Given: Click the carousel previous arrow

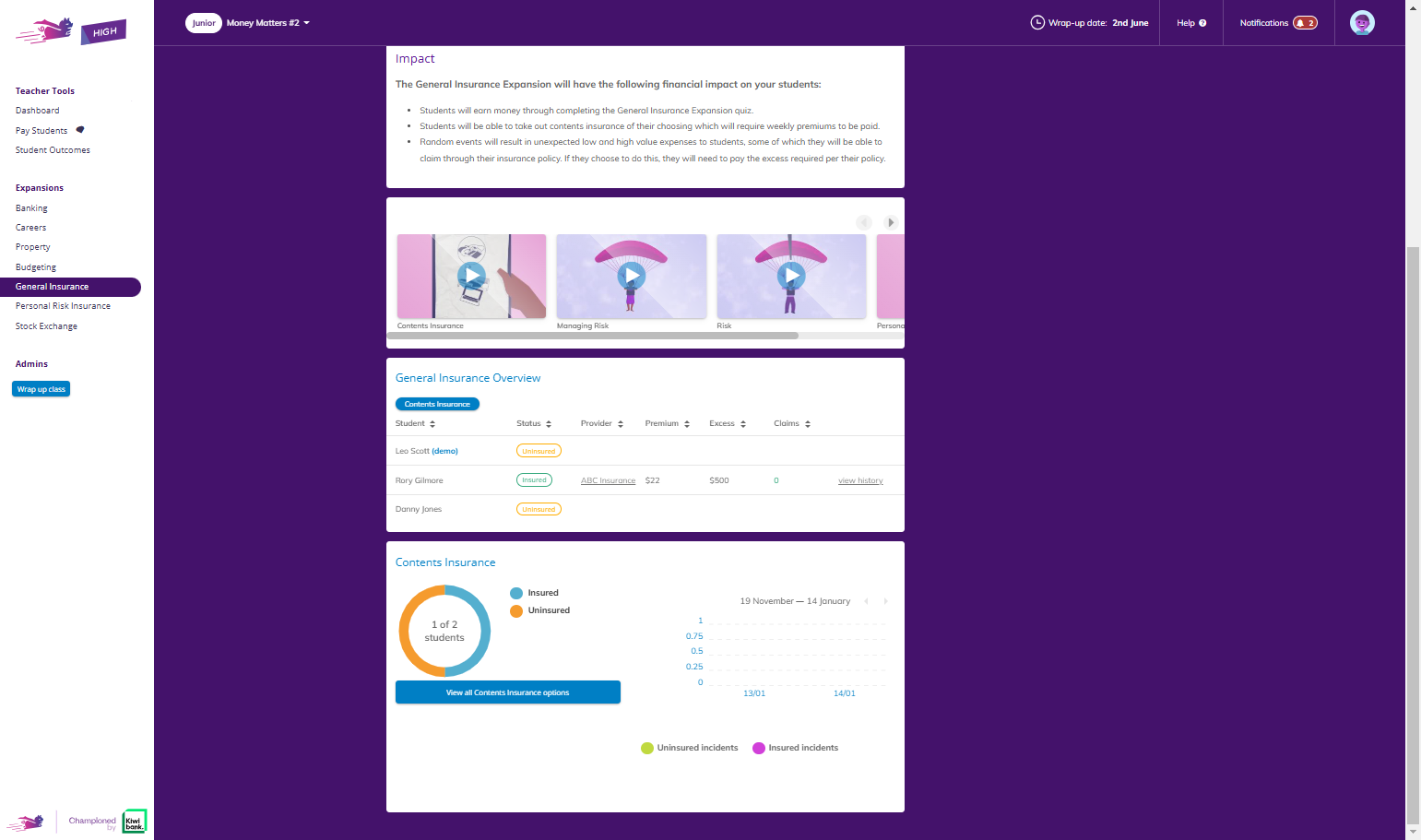Looking at the screenshot, I should click(864, 222).
